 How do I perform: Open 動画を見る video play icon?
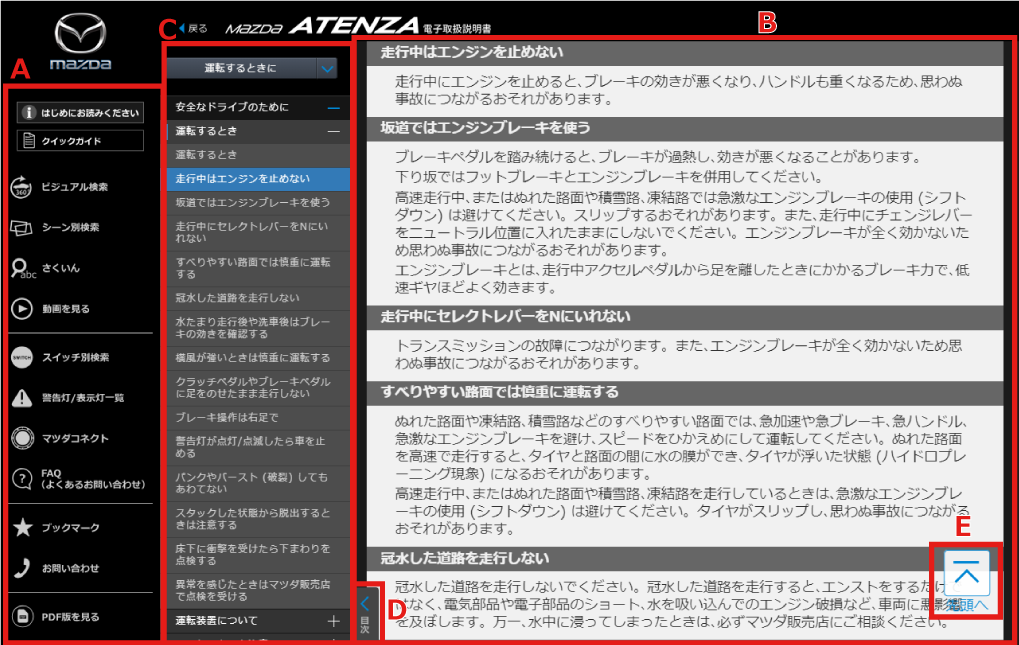pos(22,309)
